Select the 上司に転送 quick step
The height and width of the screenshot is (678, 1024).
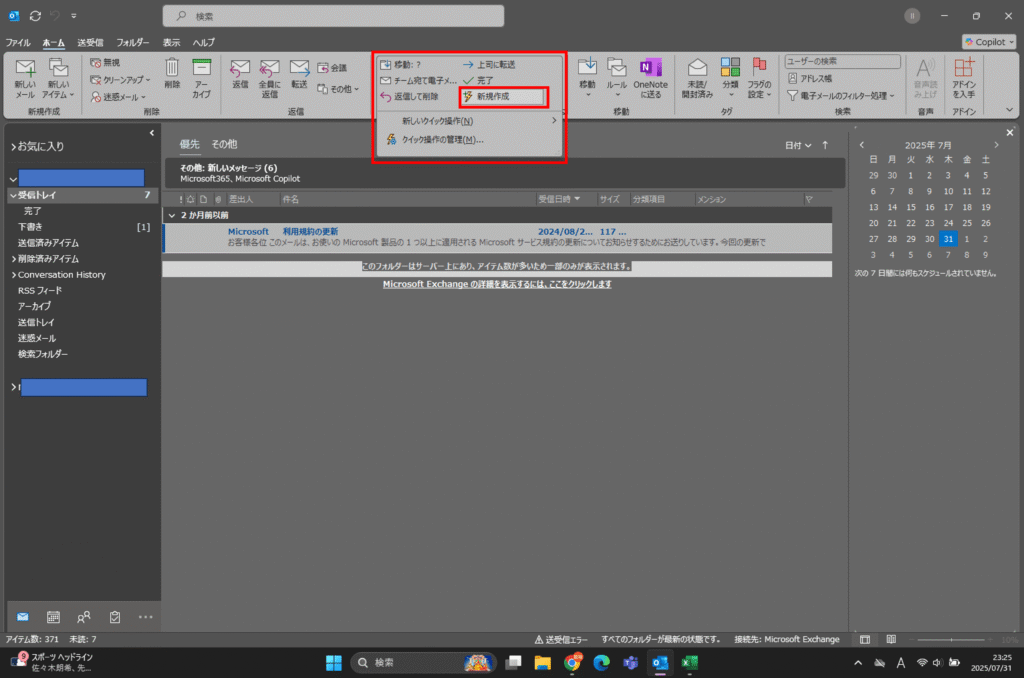(x=489, y=65)
